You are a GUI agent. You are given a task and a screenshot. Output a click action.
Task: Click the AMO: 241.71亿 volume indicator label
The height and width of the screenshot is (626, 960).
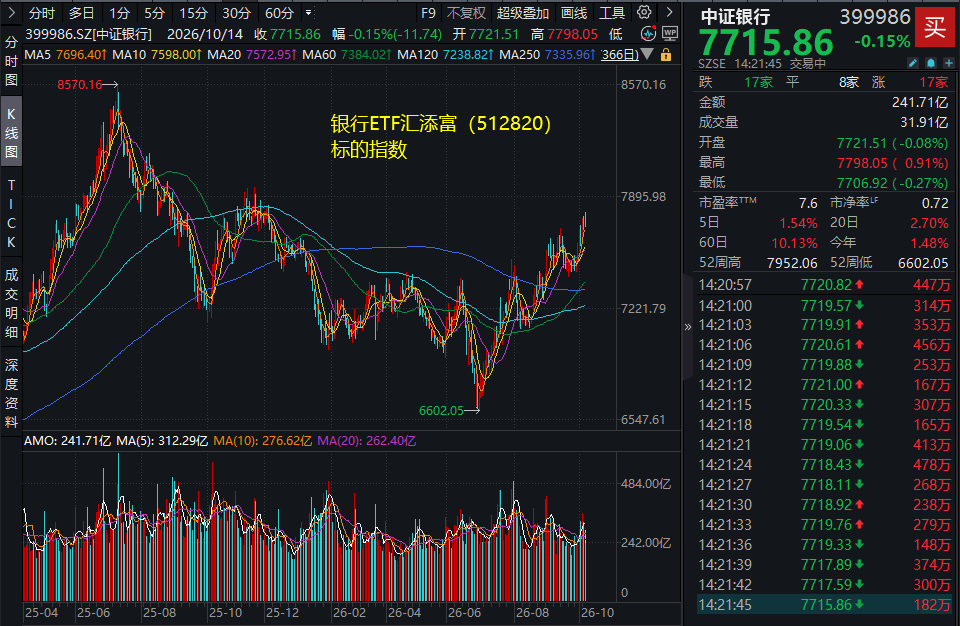point(67,441)
